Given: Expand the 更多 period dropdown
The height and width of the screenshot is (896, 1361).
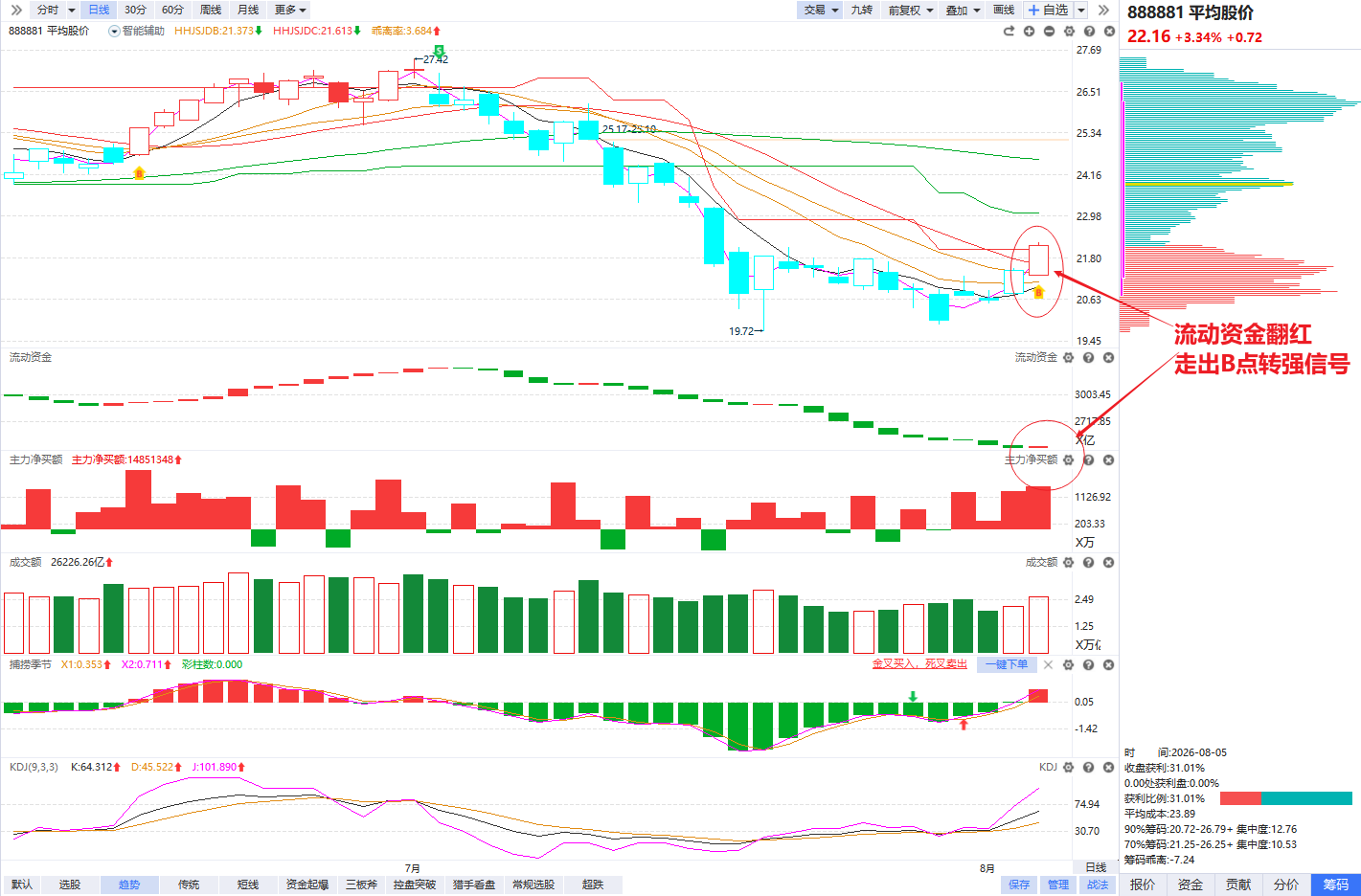Looking at the screenshot, I should point(290,10).
